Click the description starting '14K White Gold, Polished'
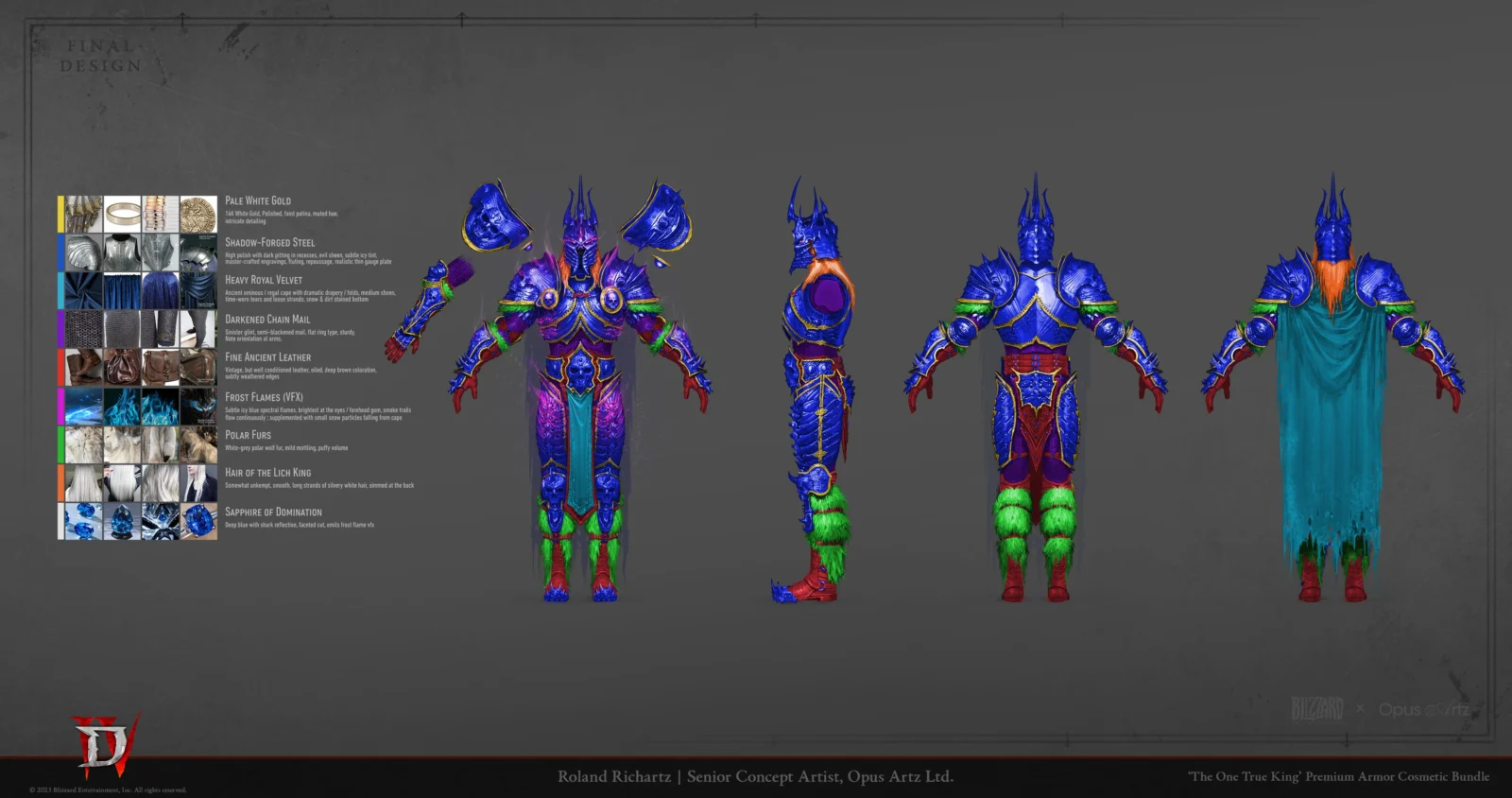Screen dimensions: 1512x798 [x=282, y=217]
